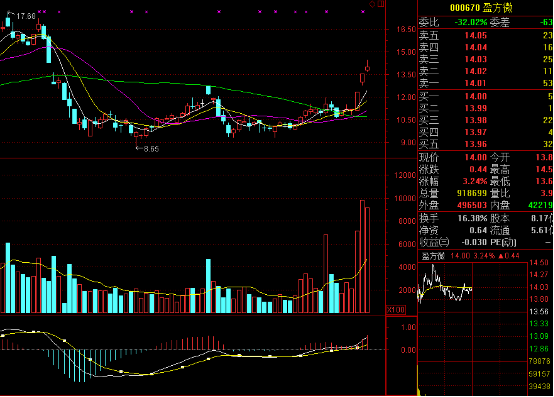Click the first magenta marker by the 17.68 high
Image resolution: width=554 pixels, height=397 pixels.
pos(39,12)
